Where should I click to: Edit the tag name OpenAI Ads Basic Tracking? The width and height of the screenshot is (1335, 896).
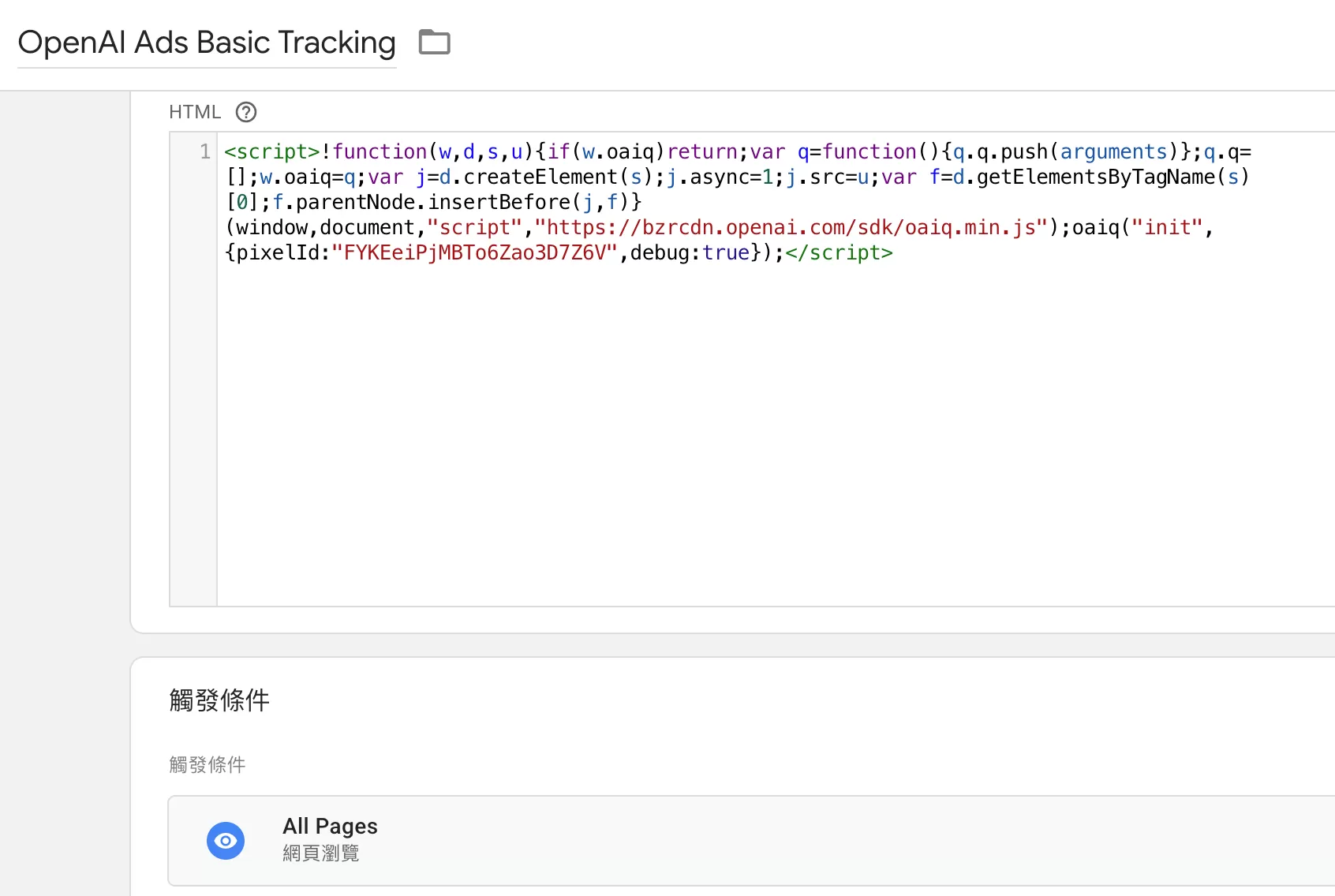[x=207, y=43]
